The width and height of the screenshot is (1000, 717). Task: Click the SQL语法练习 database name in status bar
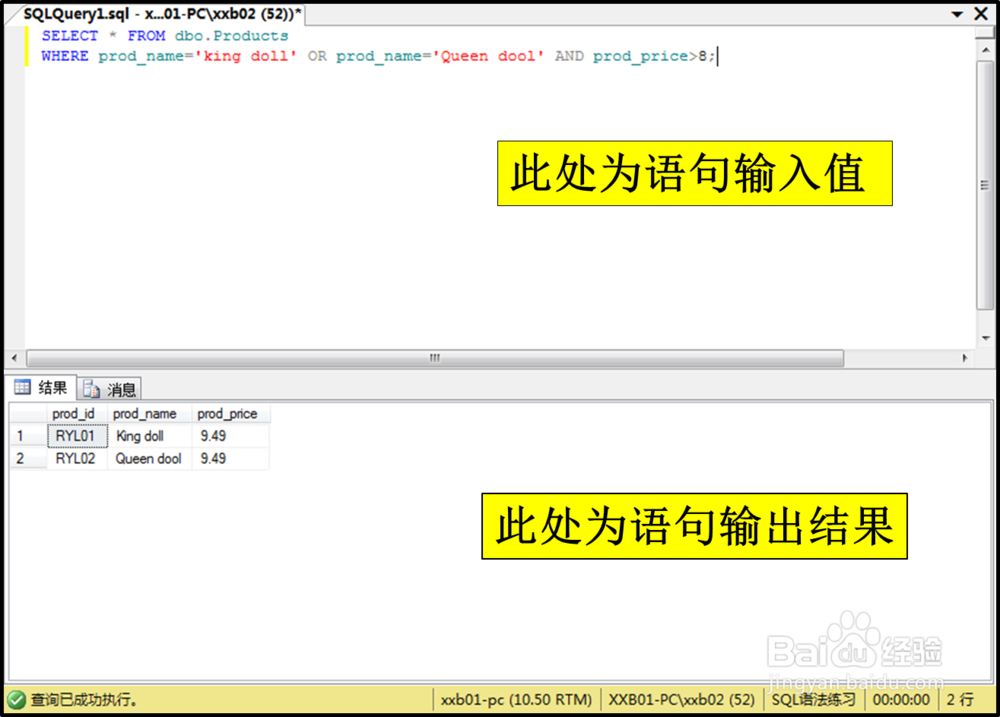[806, 700]
